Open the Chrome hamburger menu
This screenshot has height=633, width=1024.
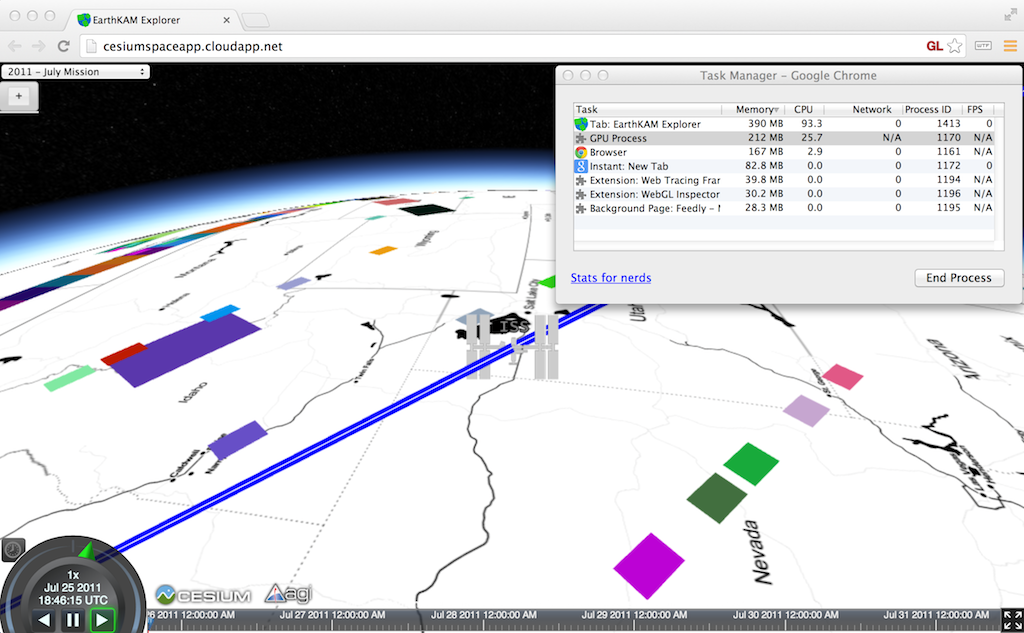(x=1010, y=46)
